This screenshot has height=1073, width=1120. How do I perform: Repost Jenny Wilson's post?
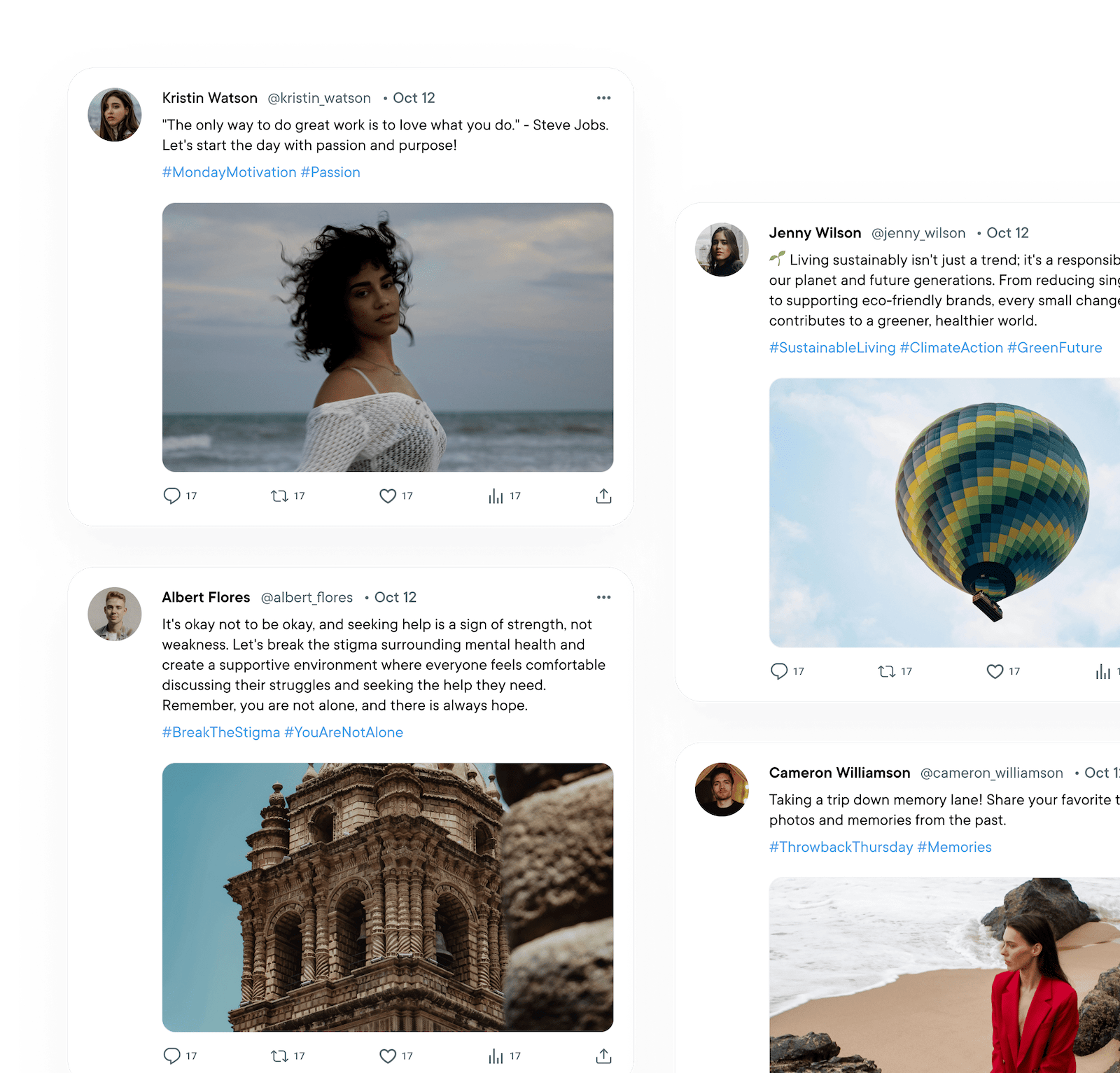887,671
